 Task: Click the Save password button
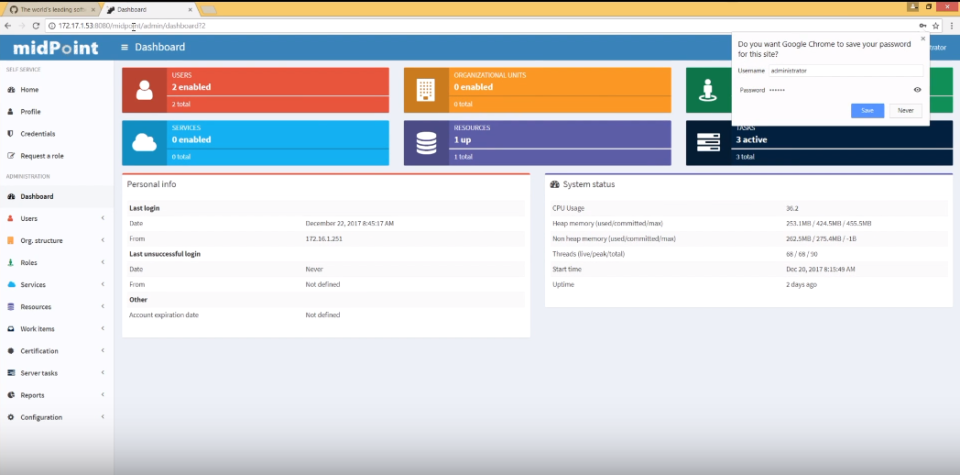[868, 110]
